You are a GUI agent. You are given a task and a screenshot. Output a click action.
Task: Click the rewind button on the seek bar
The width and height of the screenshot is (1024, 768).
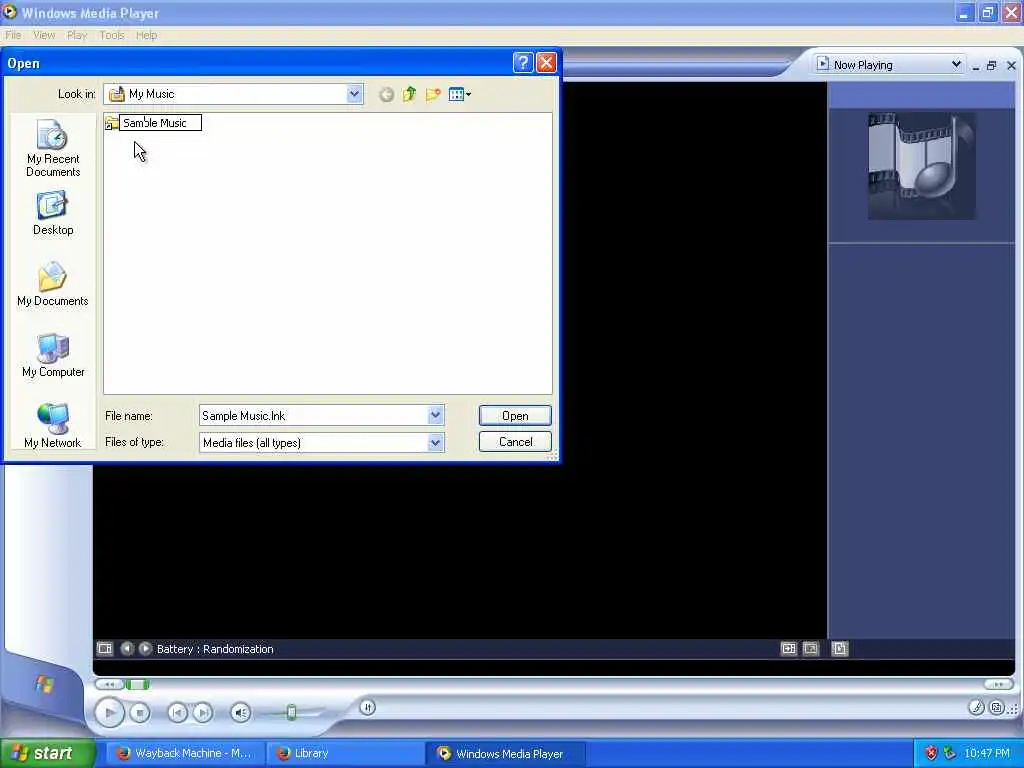tap(110, 684)
